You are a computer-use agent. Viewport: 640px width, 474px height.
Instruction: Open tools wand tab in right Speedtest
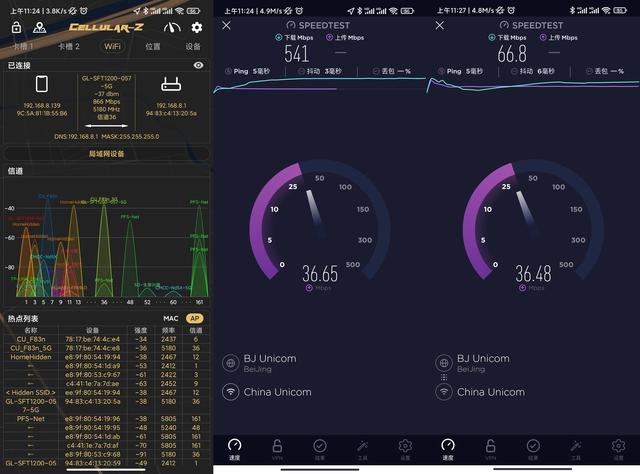click(x=576, y=450)
